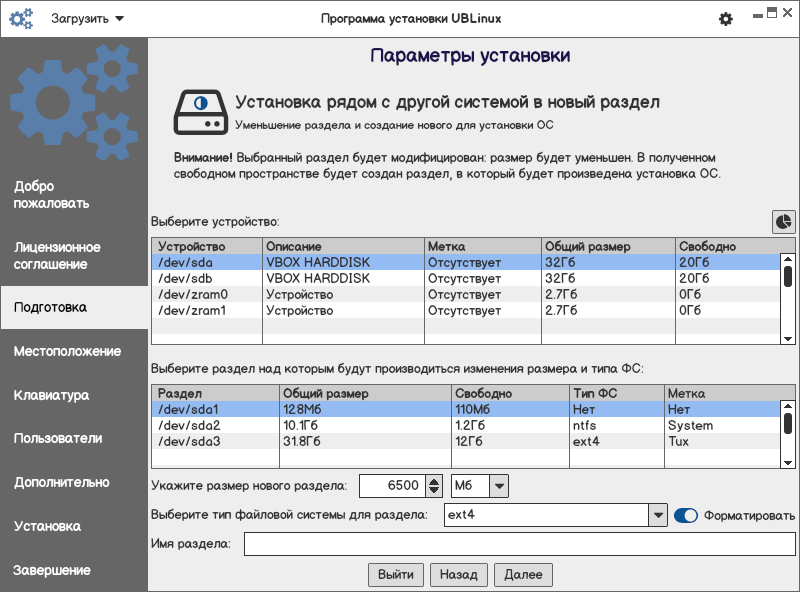Click the partition list scrollbar handle

[787, 422]
